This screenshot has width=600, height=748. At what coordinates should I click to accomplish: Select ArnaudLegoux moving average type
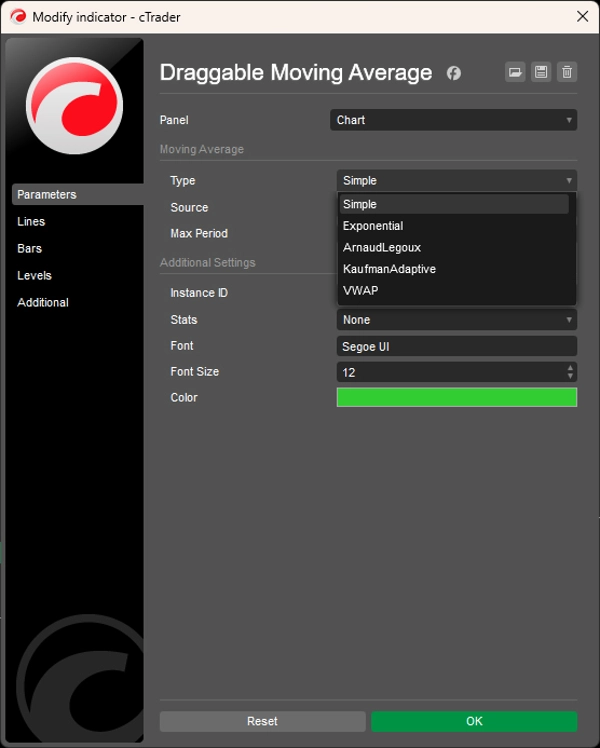[382, 248]
